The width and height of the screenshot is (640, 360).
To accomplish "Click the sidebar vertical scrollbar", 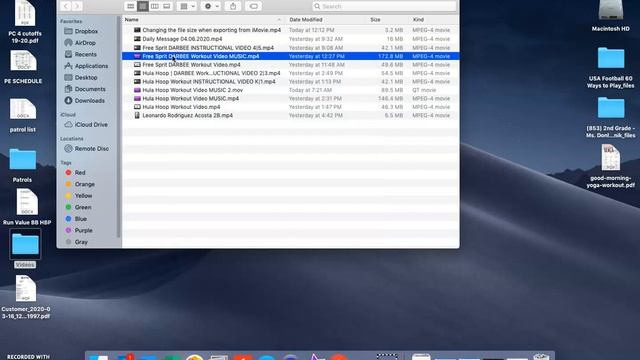I will pyautogui.click(x=119, y=127).
